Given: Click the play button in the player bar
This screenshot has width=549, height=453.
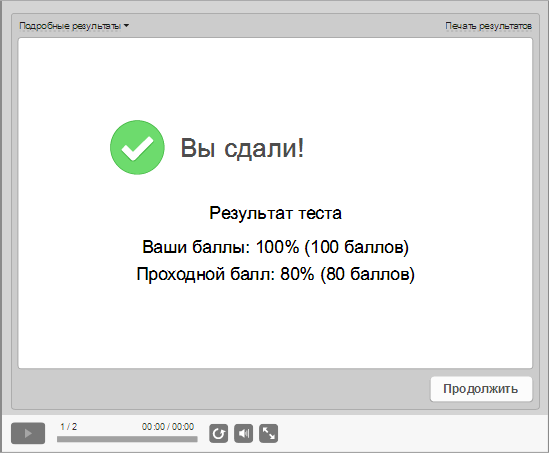Looking at the screenshot, I should tap(28, 433).
